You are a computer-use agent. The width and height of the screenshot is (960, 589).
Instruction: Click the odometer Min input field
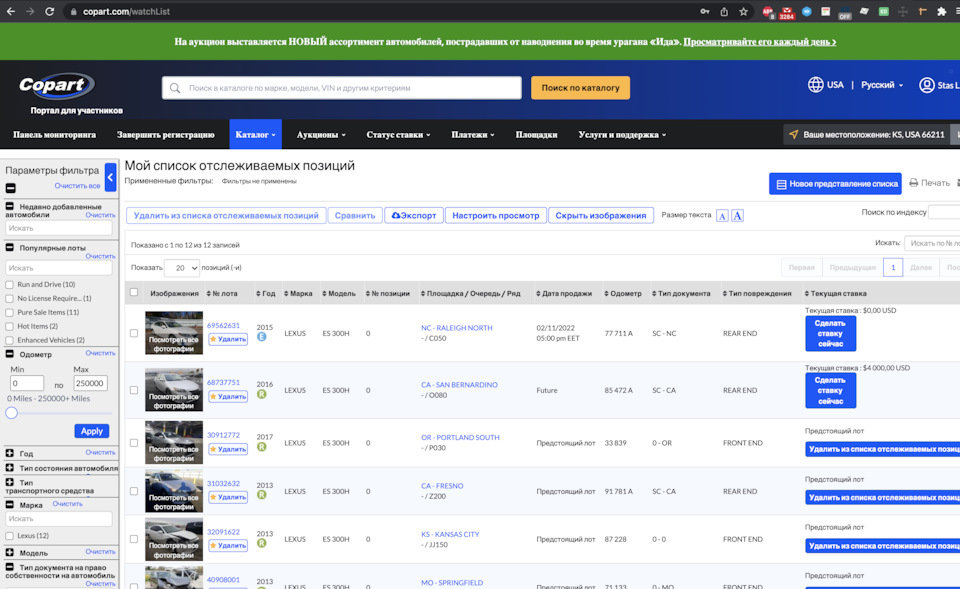point(27,383)
